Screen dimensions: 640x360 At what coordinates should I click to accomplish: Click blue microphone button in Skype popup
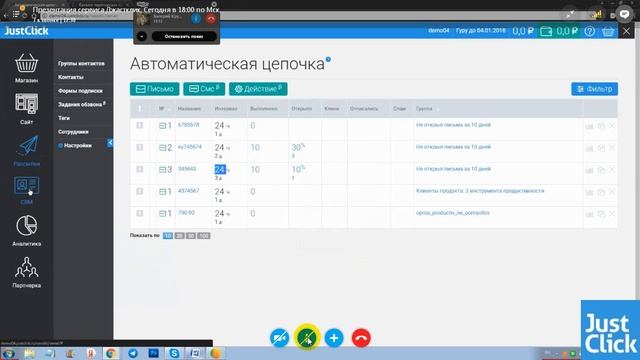point(196,18)
